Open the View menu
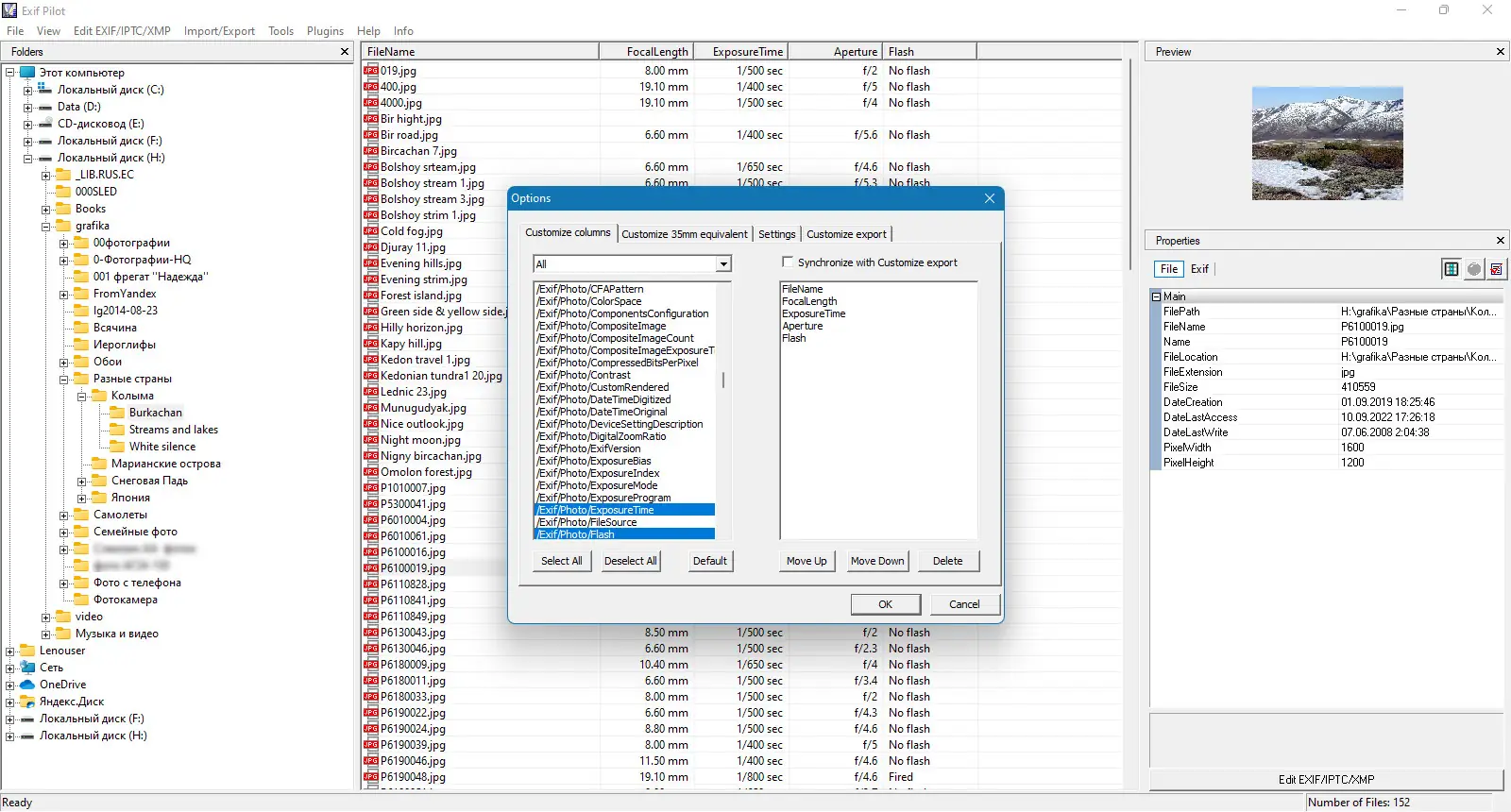 click(x=48, y=31)
